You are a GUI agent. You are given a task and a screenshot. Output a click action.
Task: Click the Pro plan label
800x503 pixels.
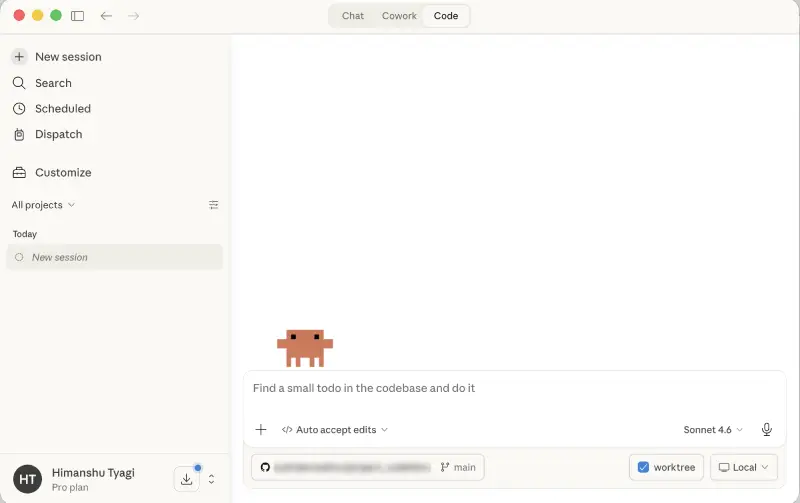pos(70,488)
